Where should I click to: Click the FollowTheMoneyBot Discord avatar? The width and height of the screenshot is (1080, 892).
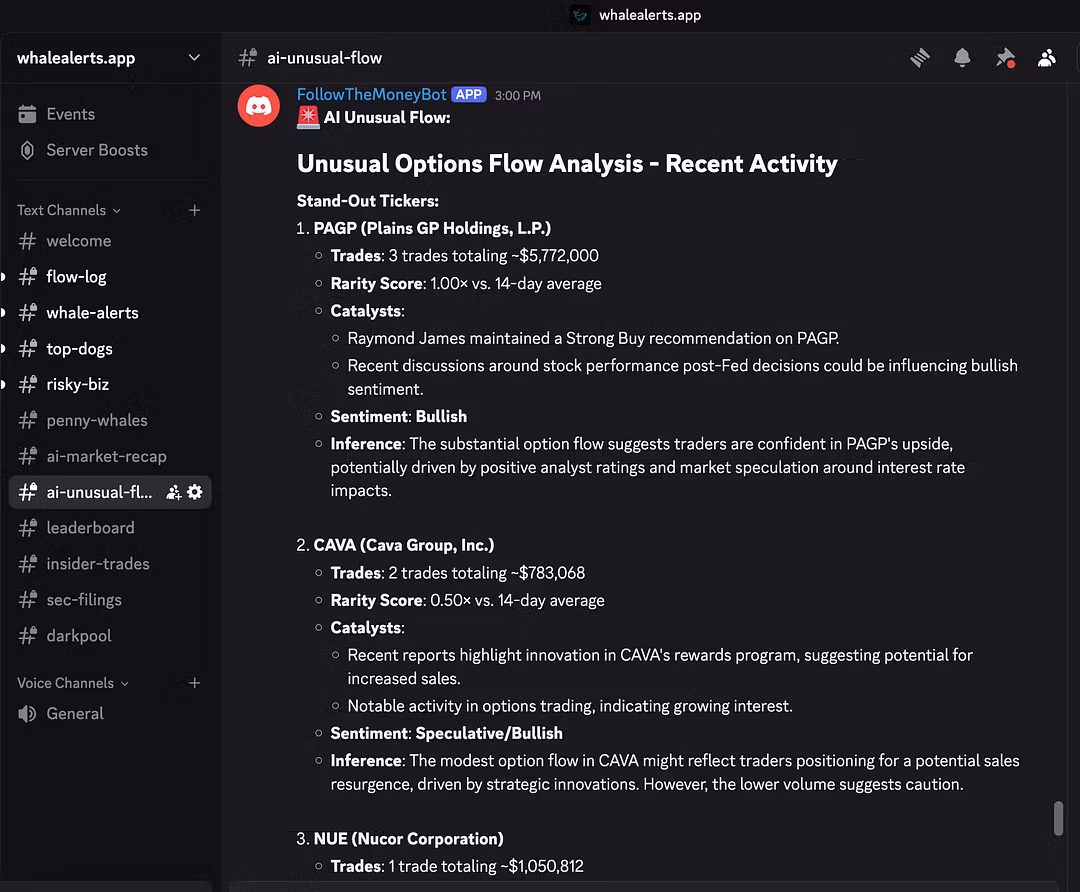pyautogui.click(x=259, y=105)
